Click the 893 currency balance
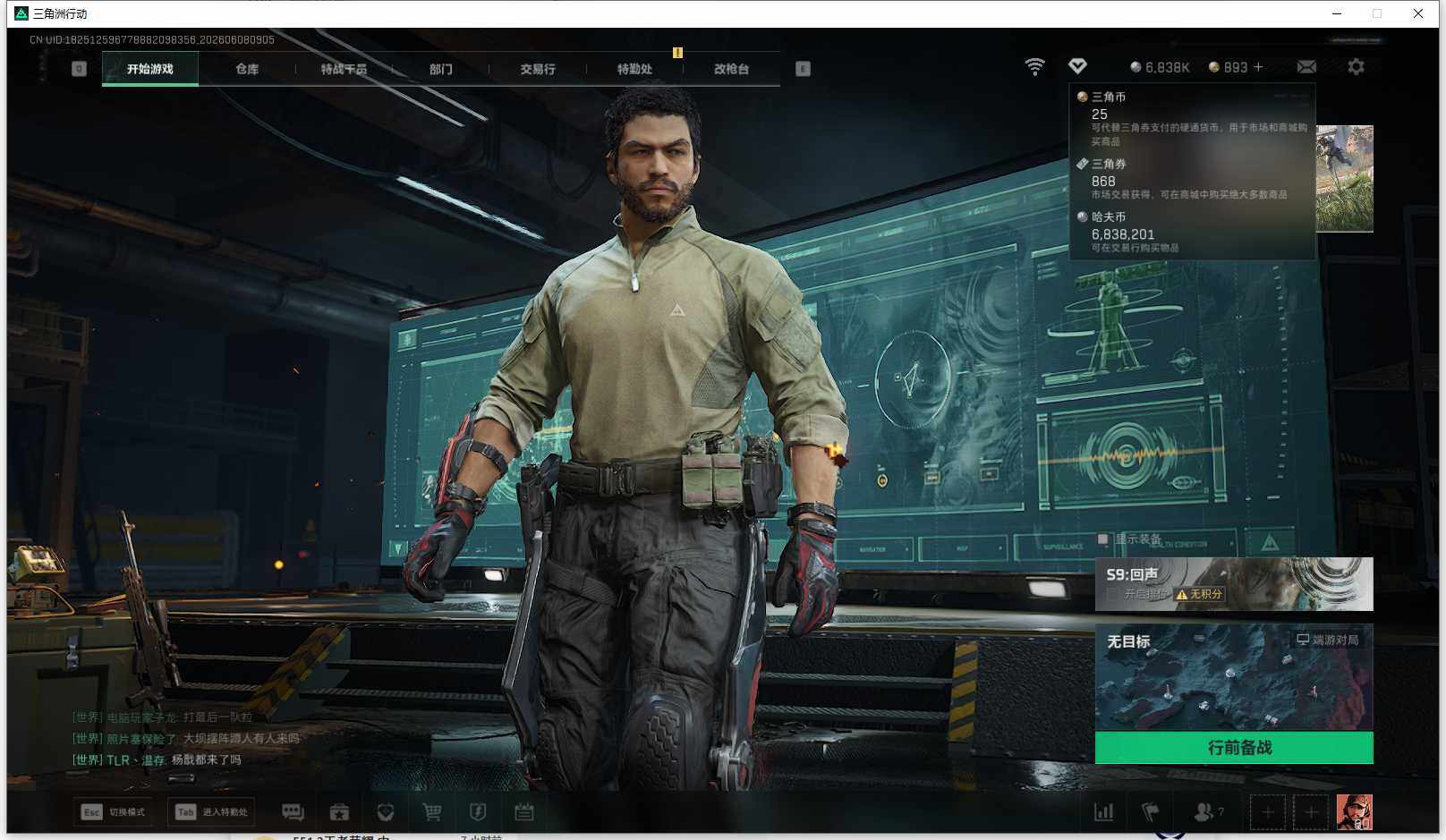 [1228, 67]
